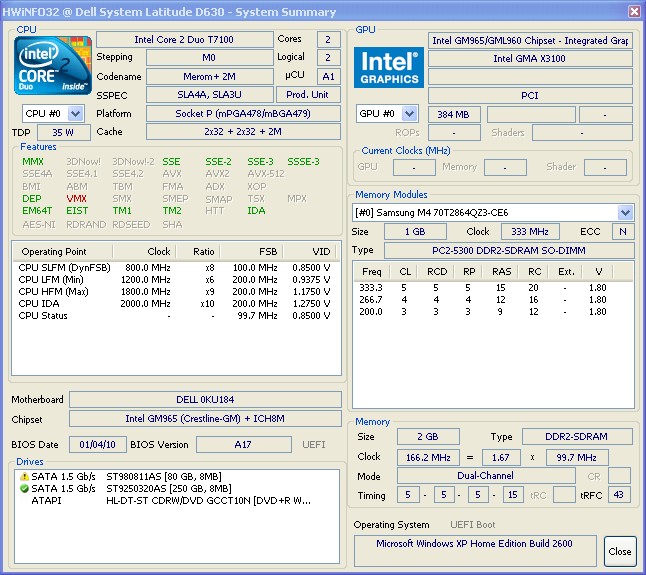Click the VID column header

(309, 252)
